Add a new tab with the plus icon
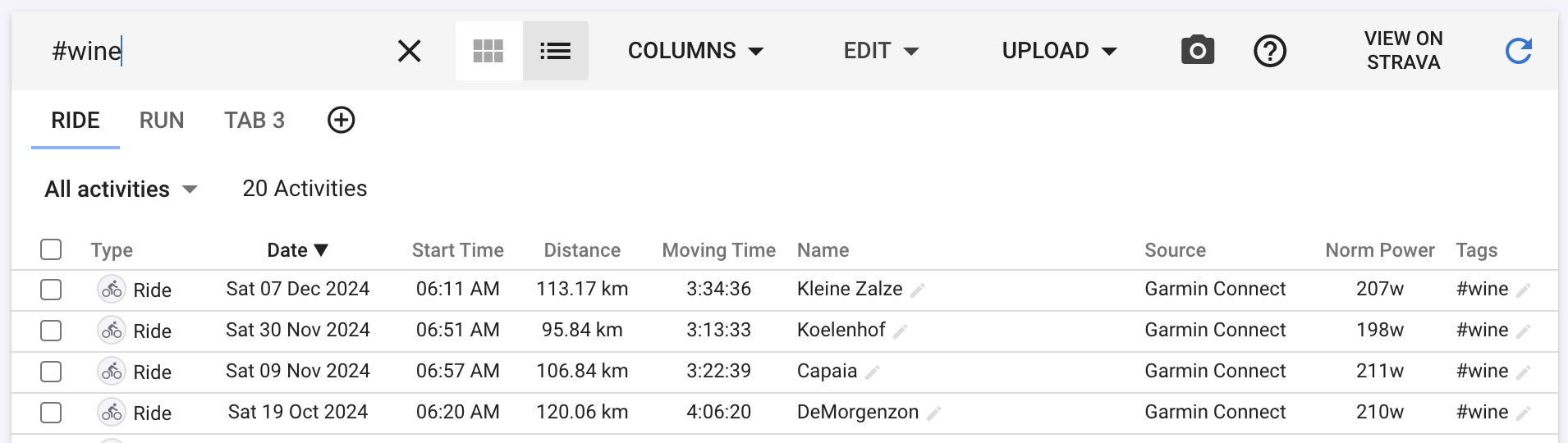 (342, 120)
